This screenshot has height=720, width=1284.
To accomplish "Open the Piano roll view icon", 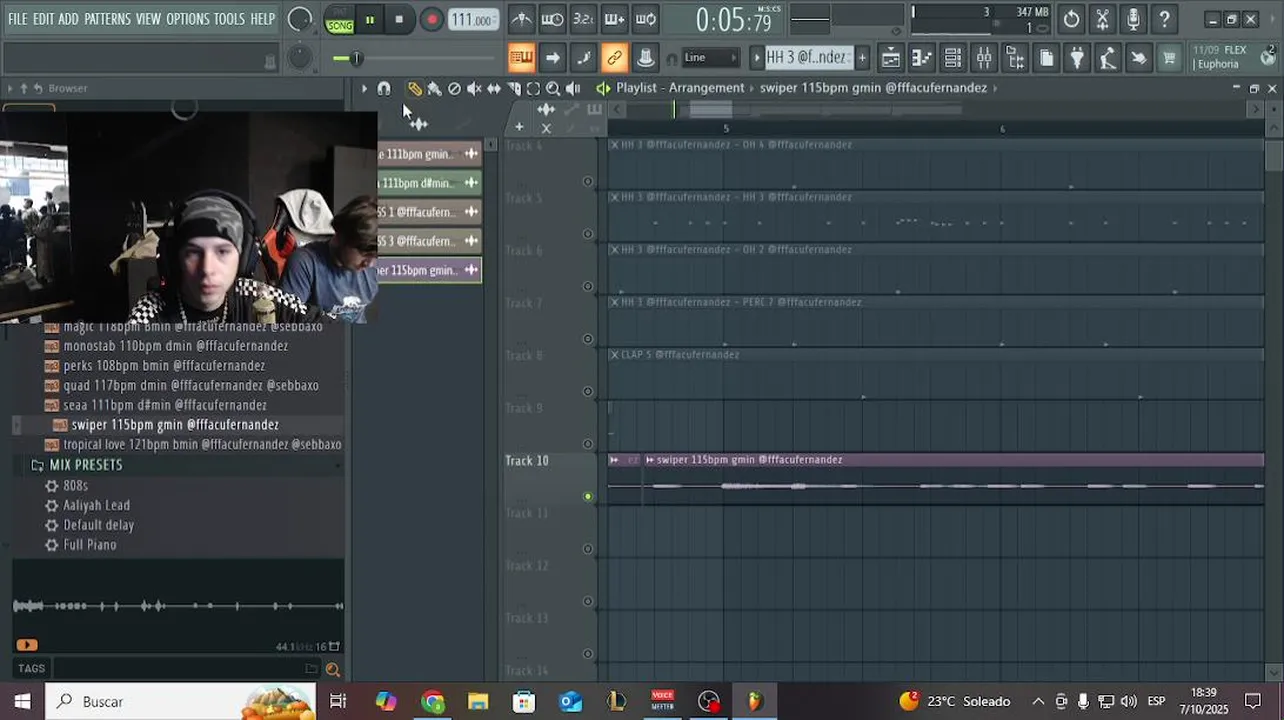I will [x=921, y=58].
